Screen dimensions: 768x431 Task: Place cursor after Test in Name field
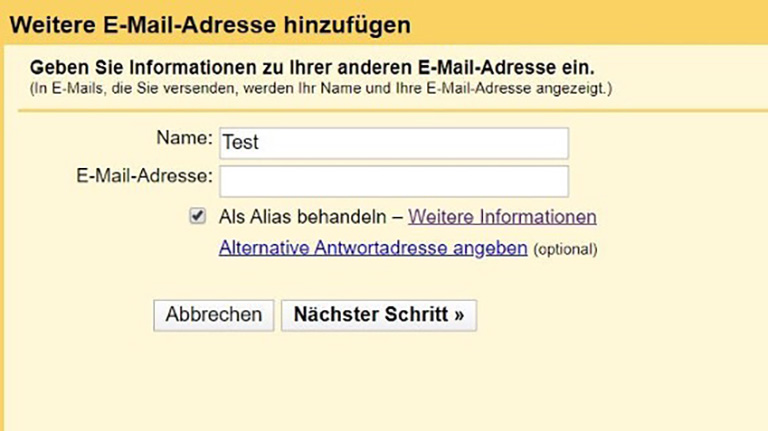pyautogui.click(x=264, y=142)
